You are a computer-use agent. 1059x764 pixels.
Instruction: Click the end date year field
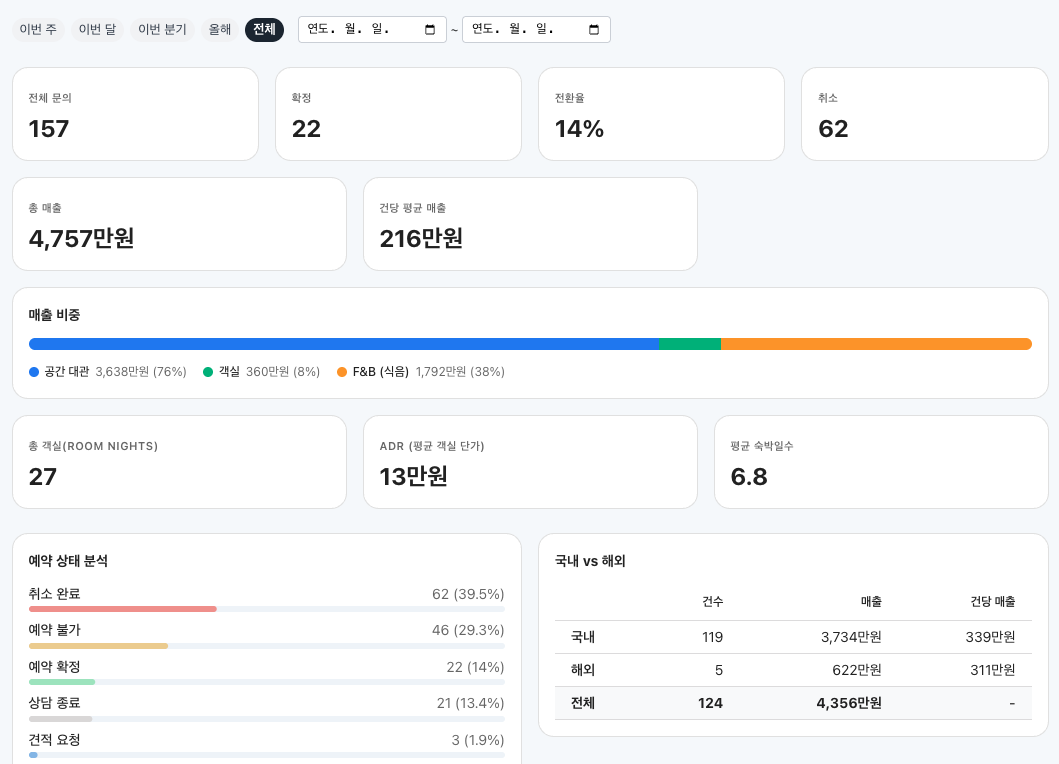[483, 30]
